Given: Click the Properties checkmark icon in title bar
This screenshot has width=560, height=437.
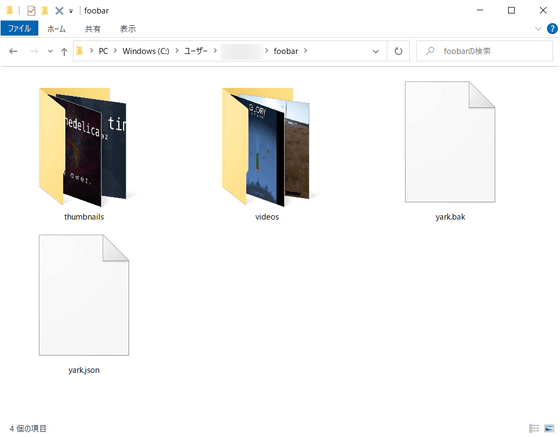Looking at the screenshot, I should (x=31, y=11).
